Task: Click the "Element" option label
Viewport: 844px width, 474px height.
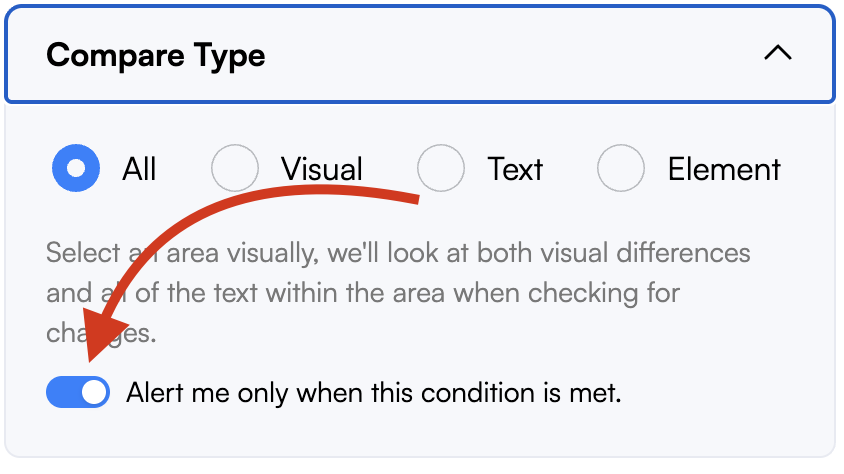Action: (724, 169)
